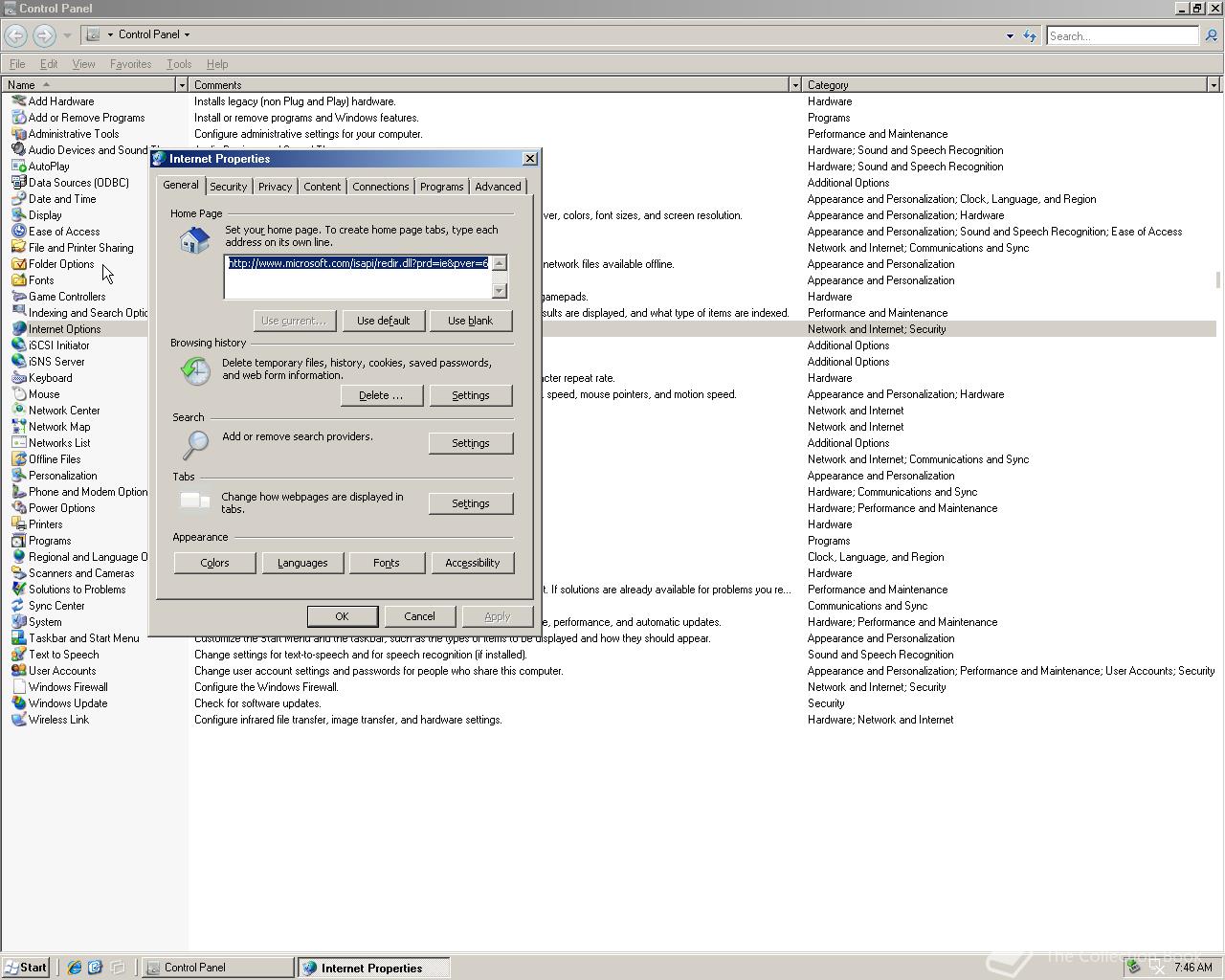
Task: Click the Control Panel search field
Action: (1122, 36)
